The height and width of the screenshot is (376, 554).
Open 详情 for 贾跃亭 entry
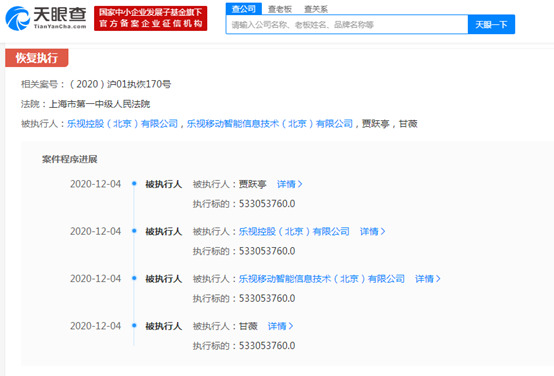coord(290,184)
